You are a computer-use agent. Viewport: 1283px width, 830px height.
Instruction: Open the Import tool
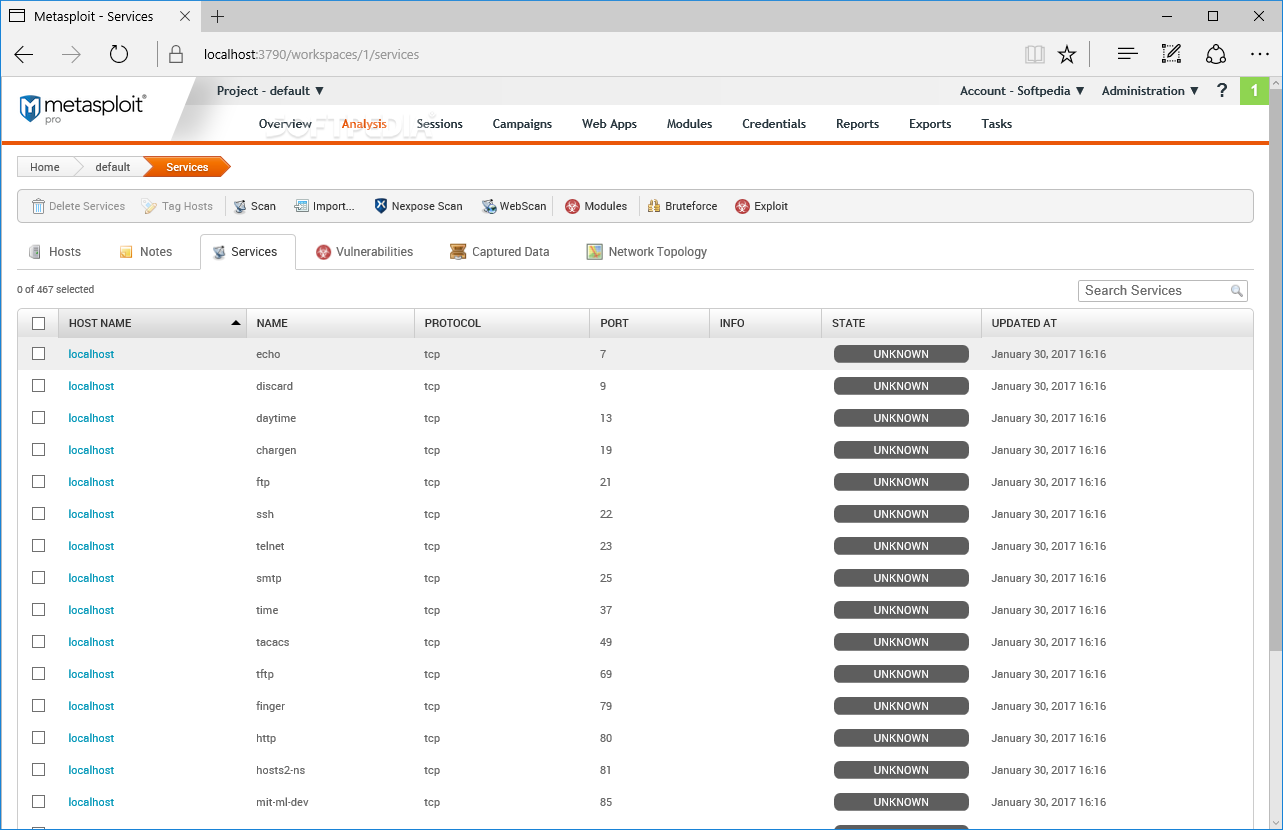click(x=324, y=206)
